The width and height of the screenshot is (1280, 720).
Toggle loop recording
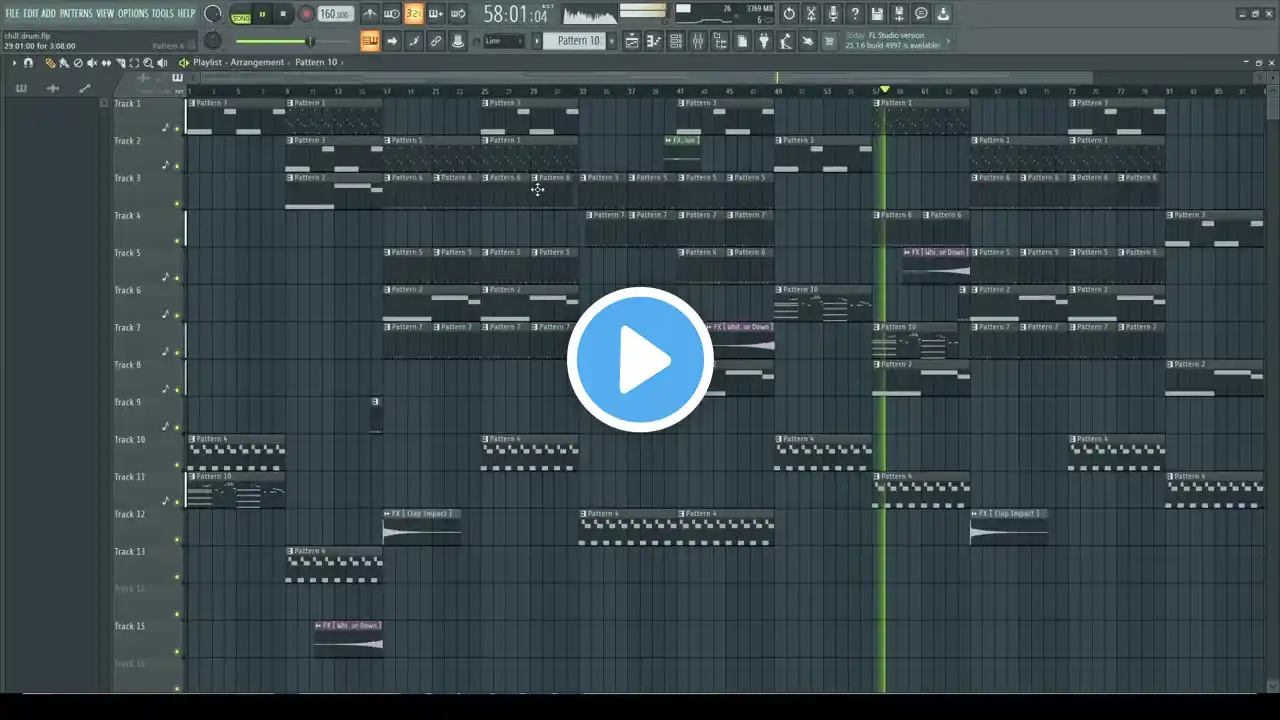(x=457, y=14)
